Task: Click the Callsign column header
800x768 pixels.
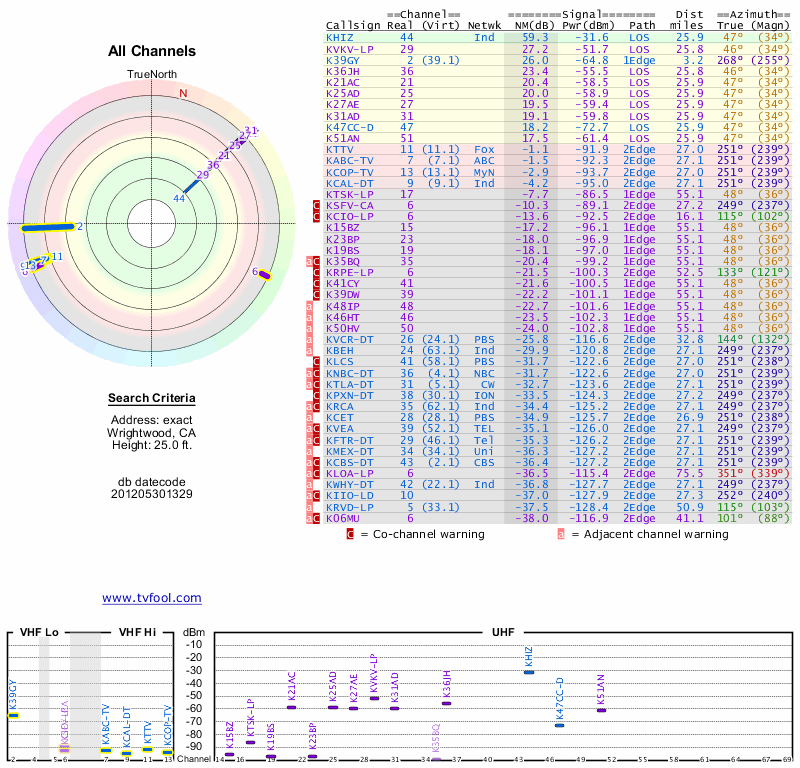Action: pos(354,24)
